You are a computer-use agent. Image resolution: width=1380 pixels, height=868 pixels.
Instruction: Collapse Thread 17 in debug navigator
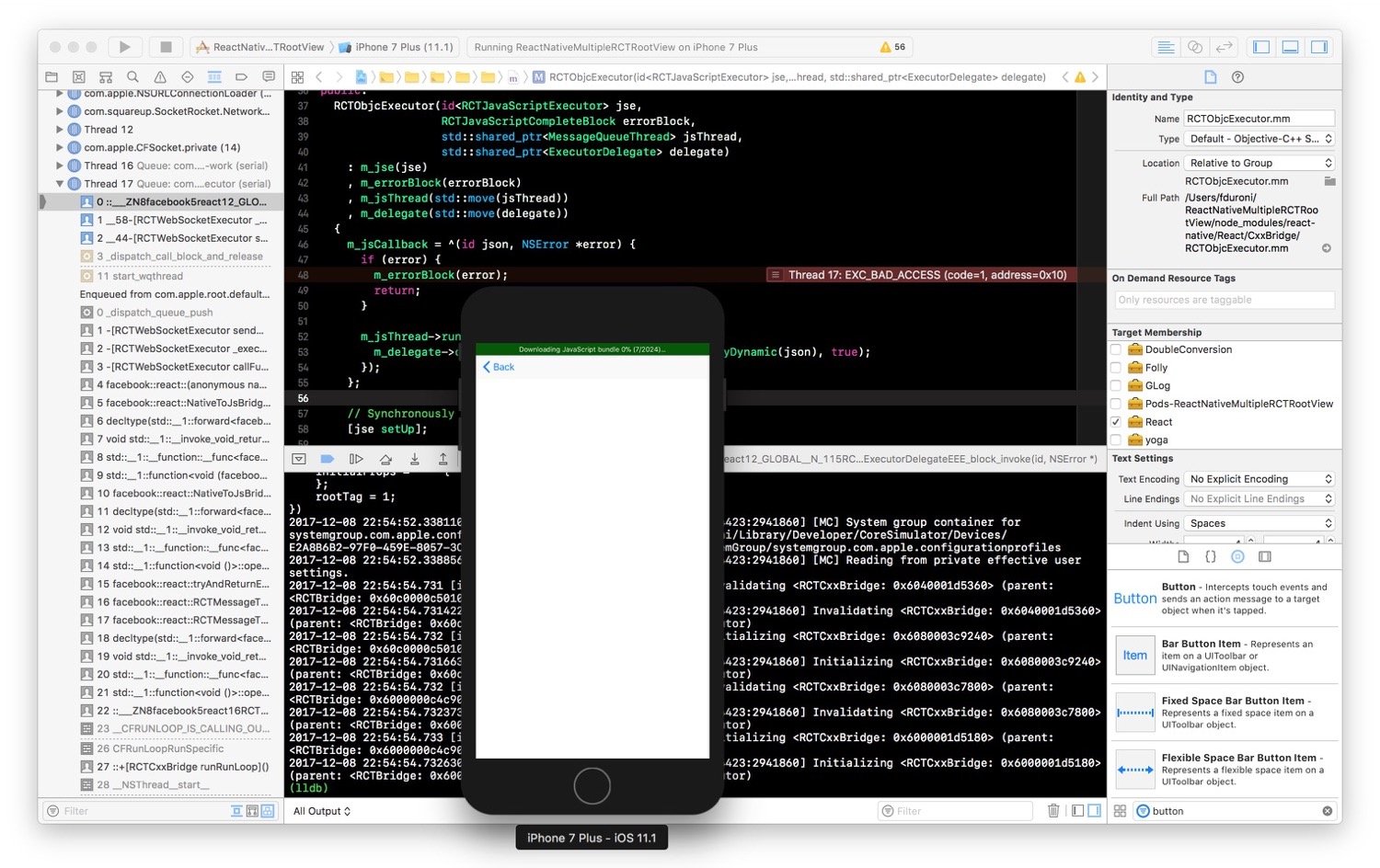(60, 184)
